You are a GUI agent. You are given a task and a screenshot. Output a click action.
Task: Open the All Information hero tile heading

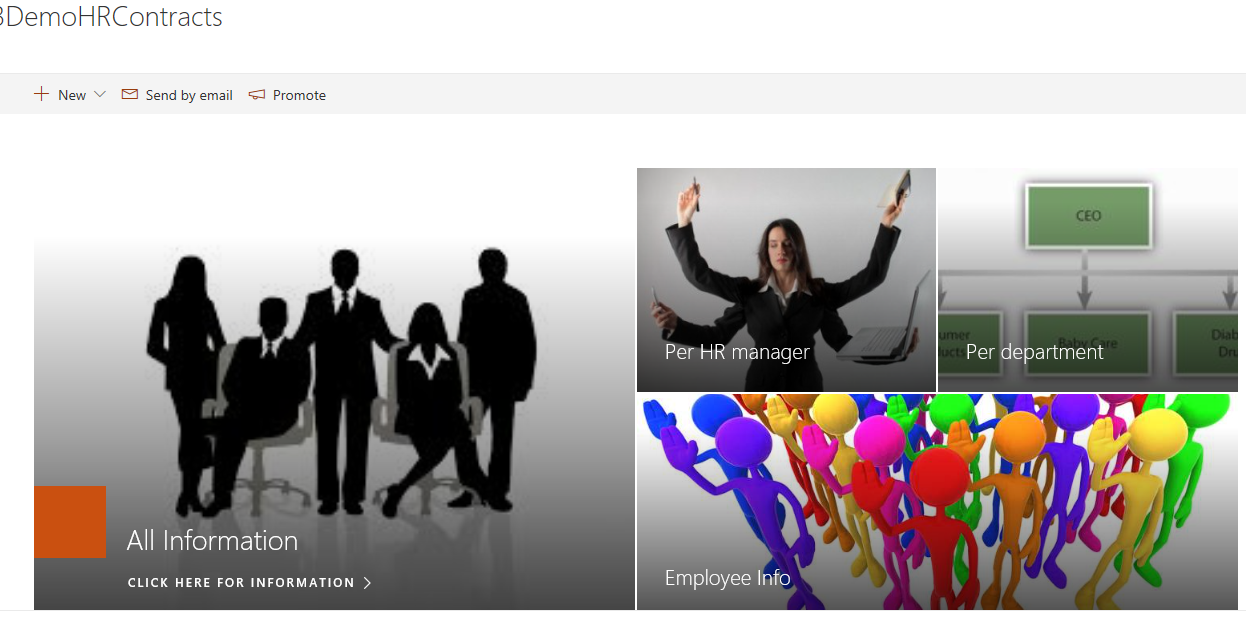pyautogui.click(x=212, y=540)
